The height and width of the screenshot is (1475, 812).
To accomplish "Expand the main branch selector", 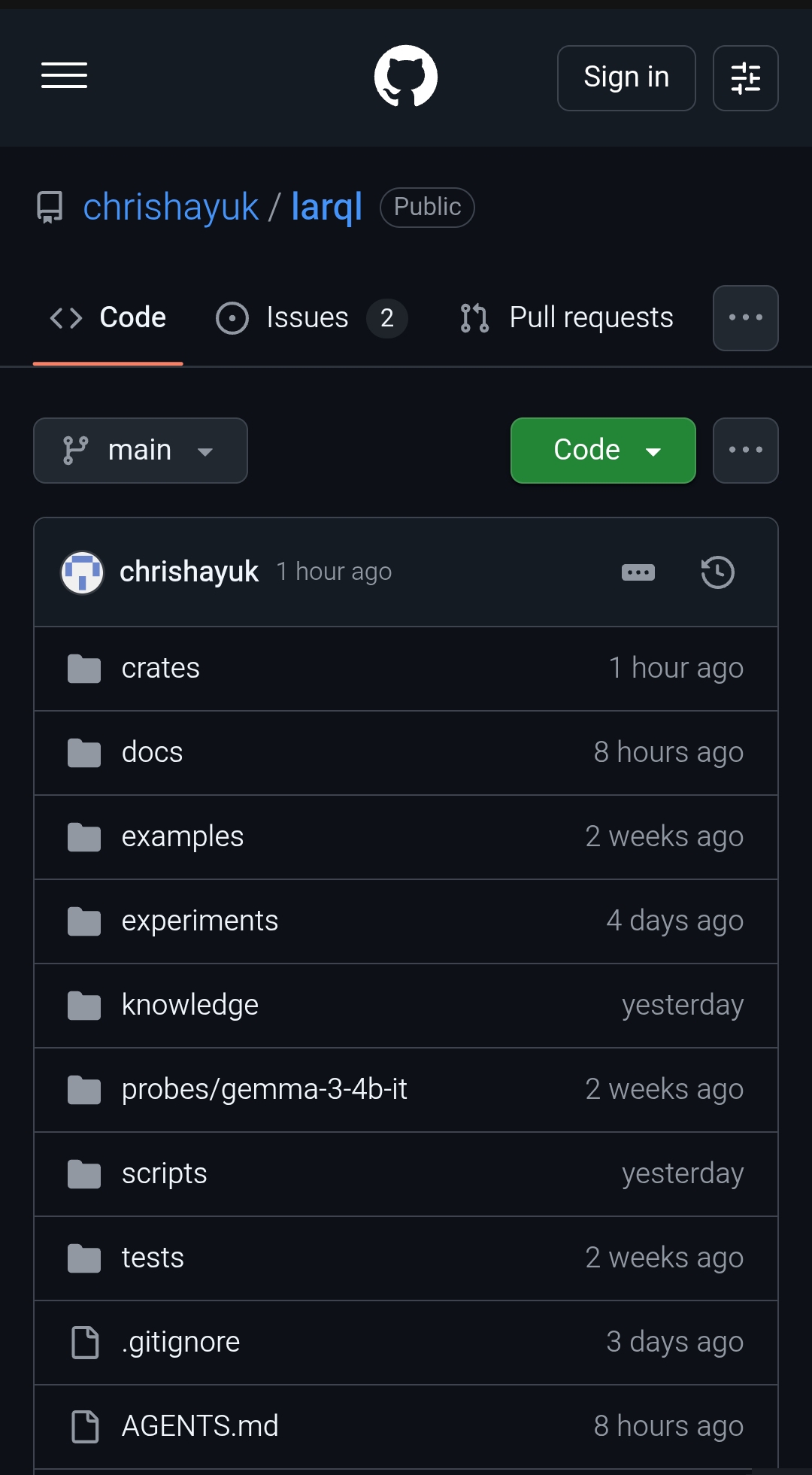I will click(x=141, y=451).
